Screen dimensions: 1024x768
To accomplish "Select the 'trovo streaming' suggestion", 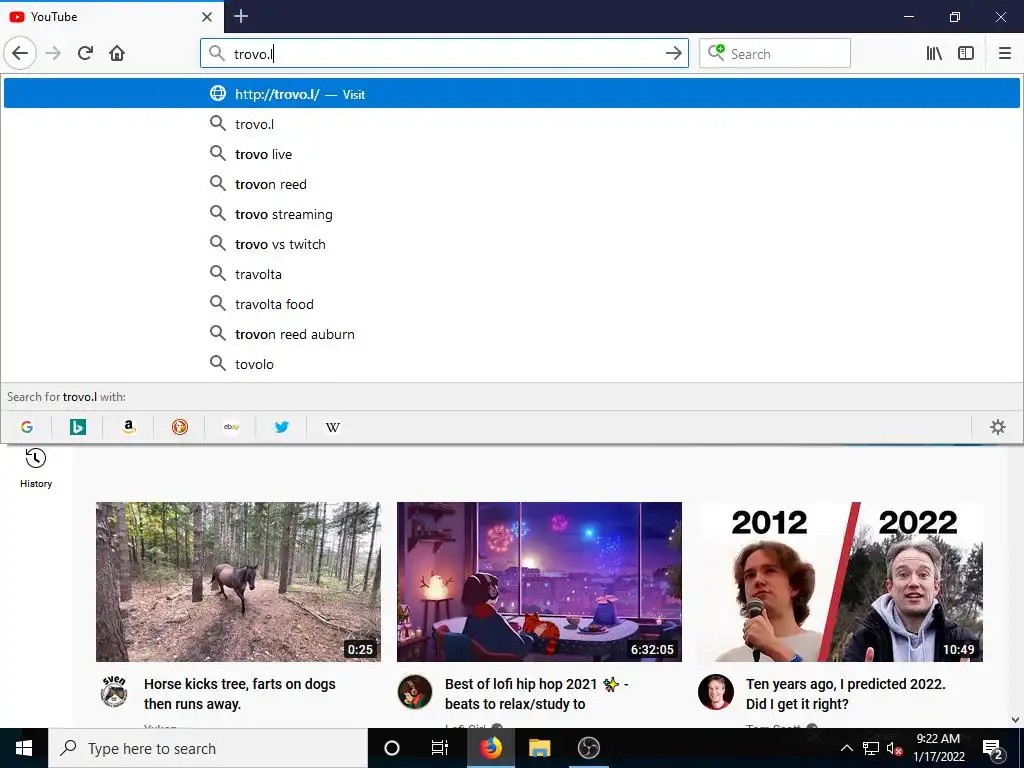I will coord(511,214).
